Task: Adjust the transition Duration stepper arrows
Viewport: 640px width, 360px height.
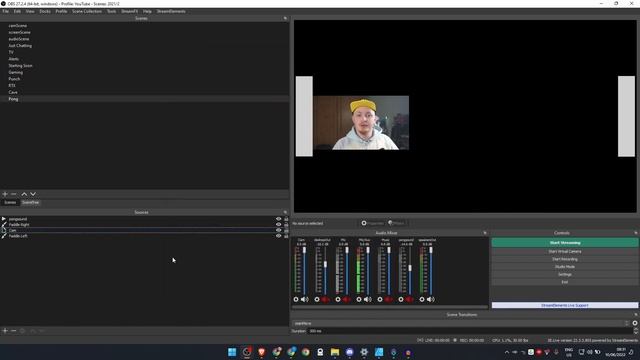Action: point(636,331)
